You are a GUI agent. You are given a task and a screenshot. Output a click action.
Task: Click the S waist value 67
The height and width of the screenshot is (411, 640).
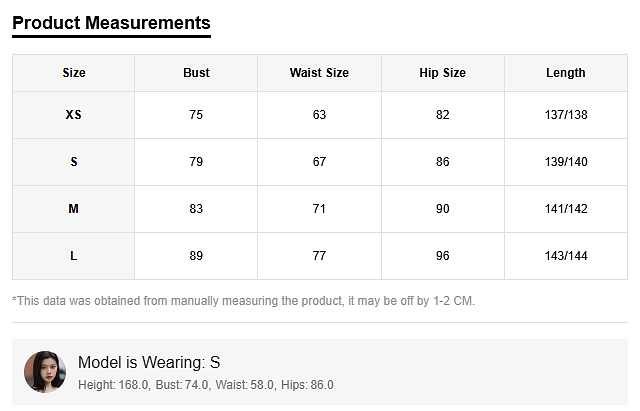click(319, 162)
